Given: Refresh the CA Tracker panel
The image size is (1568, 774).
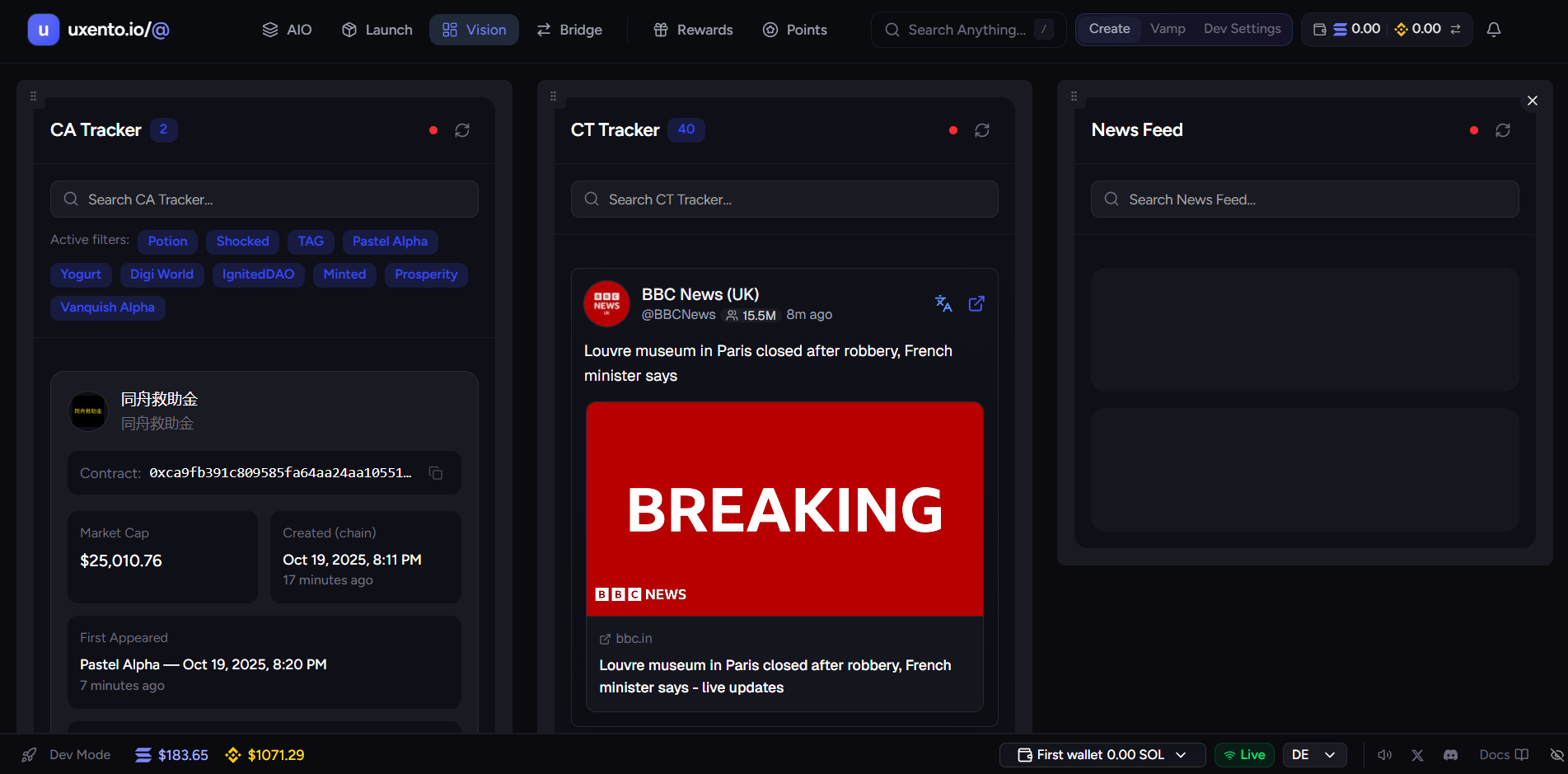Looking at the screenshot, I should pyautogui.click(x=462, y=130).
